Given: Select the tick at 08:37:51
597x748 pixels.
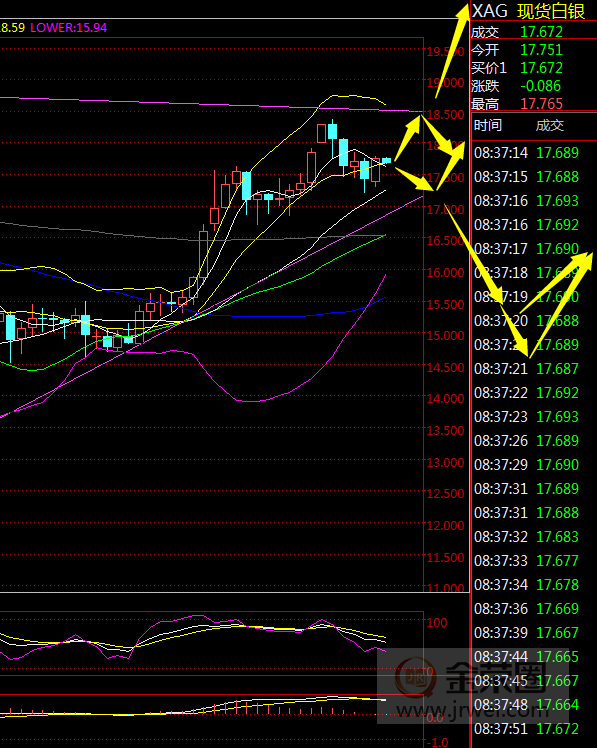Looking at the screenshot, I should [x=526, y=728].
